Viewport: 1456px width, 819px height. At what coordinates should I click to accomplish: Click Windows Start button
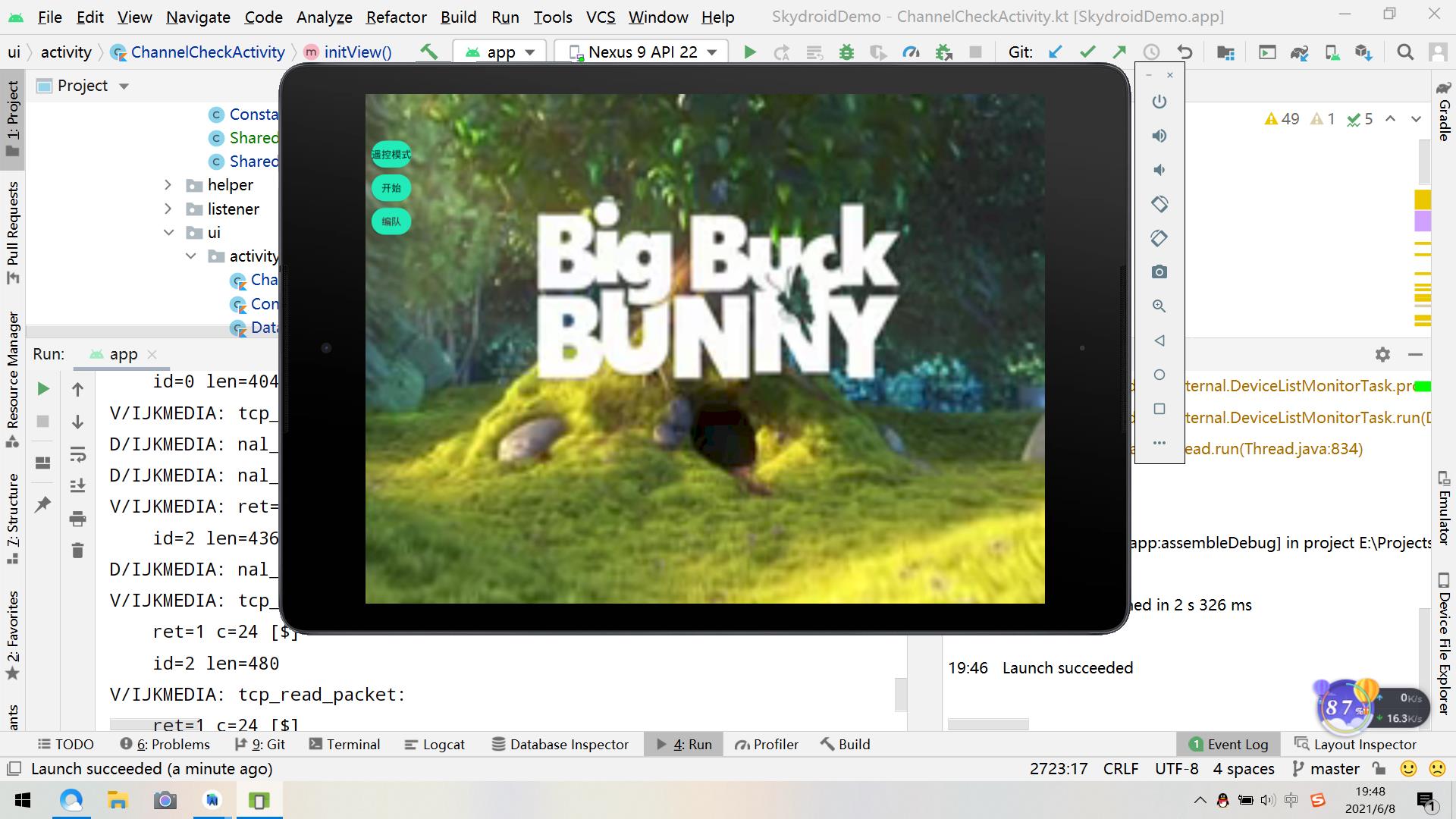click(23, 801)
